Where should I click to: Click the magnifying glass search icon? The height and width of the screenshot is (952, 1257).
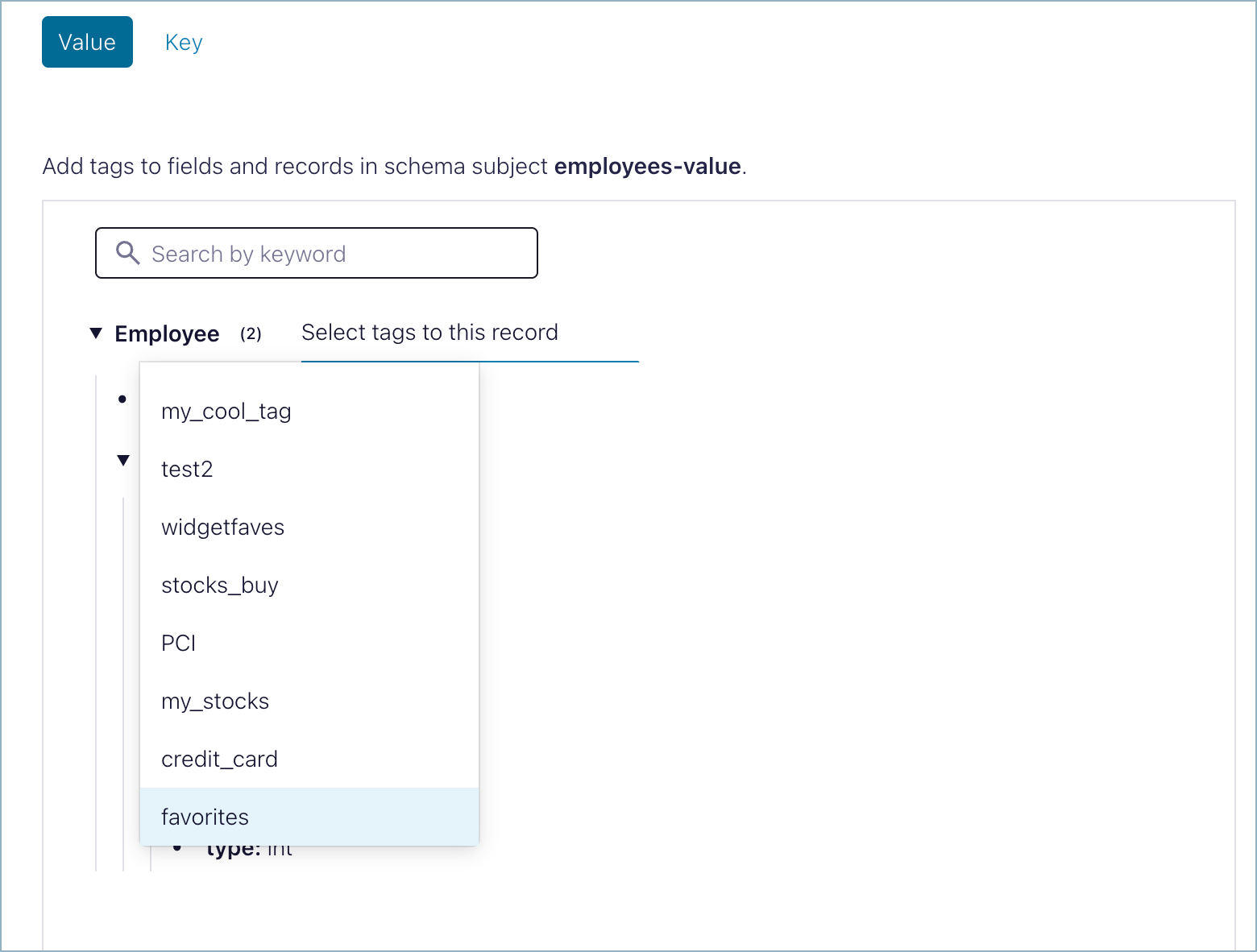(127, 253)
